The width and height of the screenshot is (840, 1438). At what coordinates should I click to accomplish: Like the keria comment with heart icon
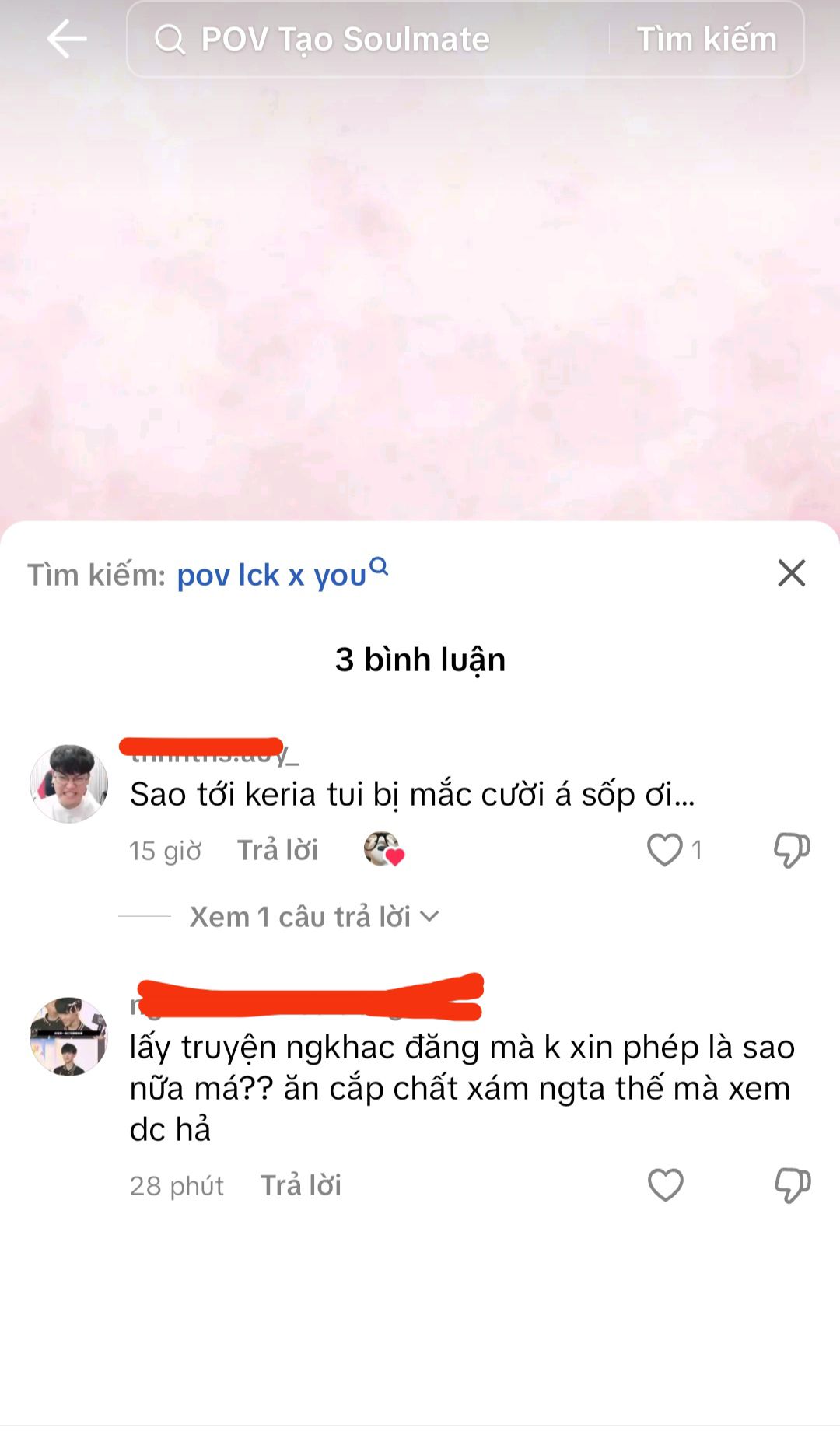pyautogui.click(x=665, y=850)
